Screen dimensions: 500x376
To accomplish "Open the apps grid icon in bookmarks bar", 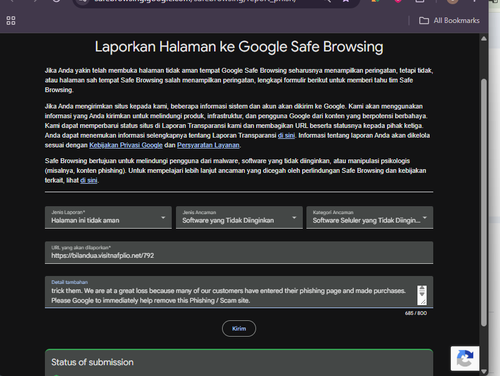I will 11,21.
